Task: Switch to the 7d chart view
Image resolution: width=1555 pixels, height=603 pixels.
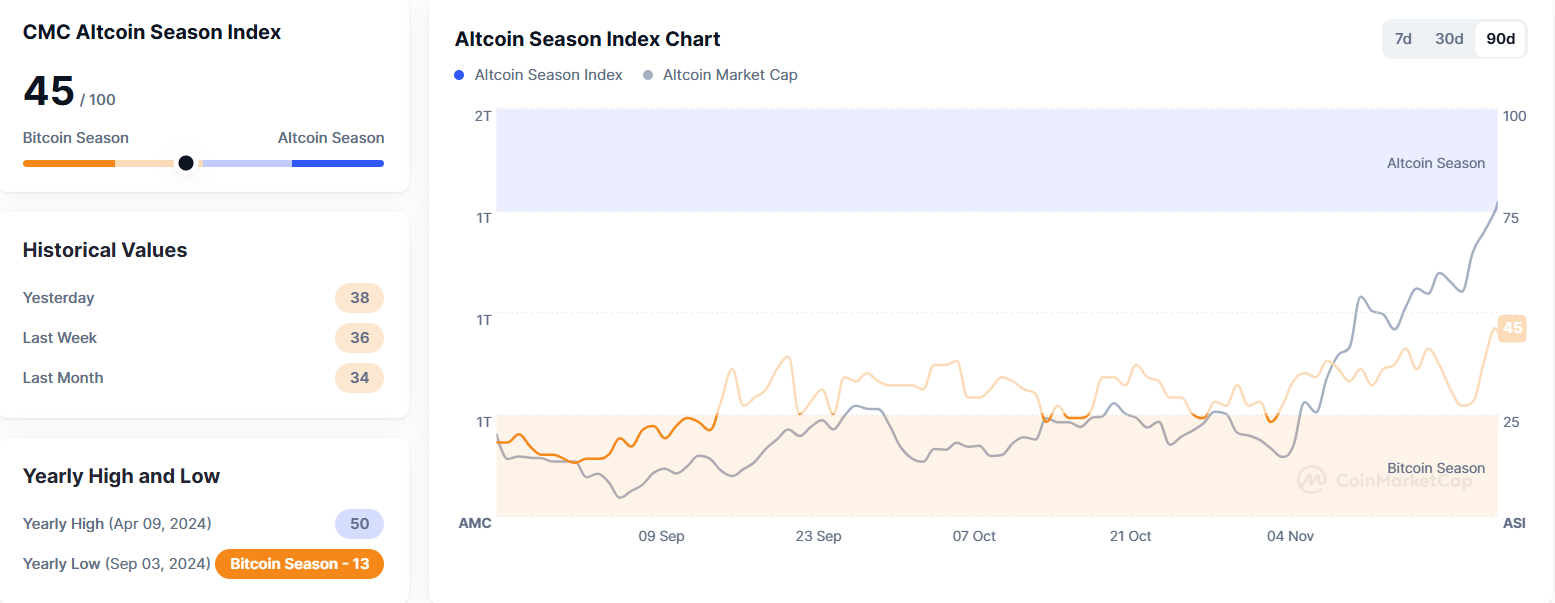Action: [1403, 38]
